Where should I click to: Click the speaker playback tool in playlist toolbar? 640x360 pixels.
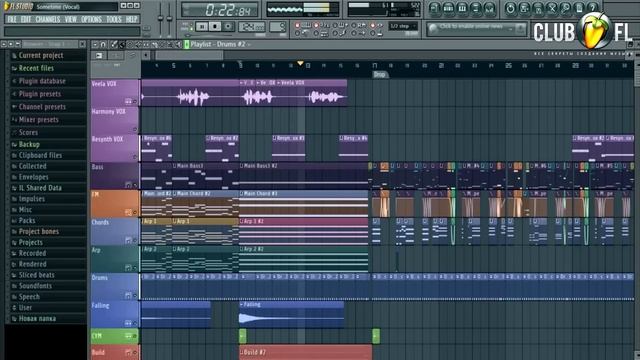(178, 44)
